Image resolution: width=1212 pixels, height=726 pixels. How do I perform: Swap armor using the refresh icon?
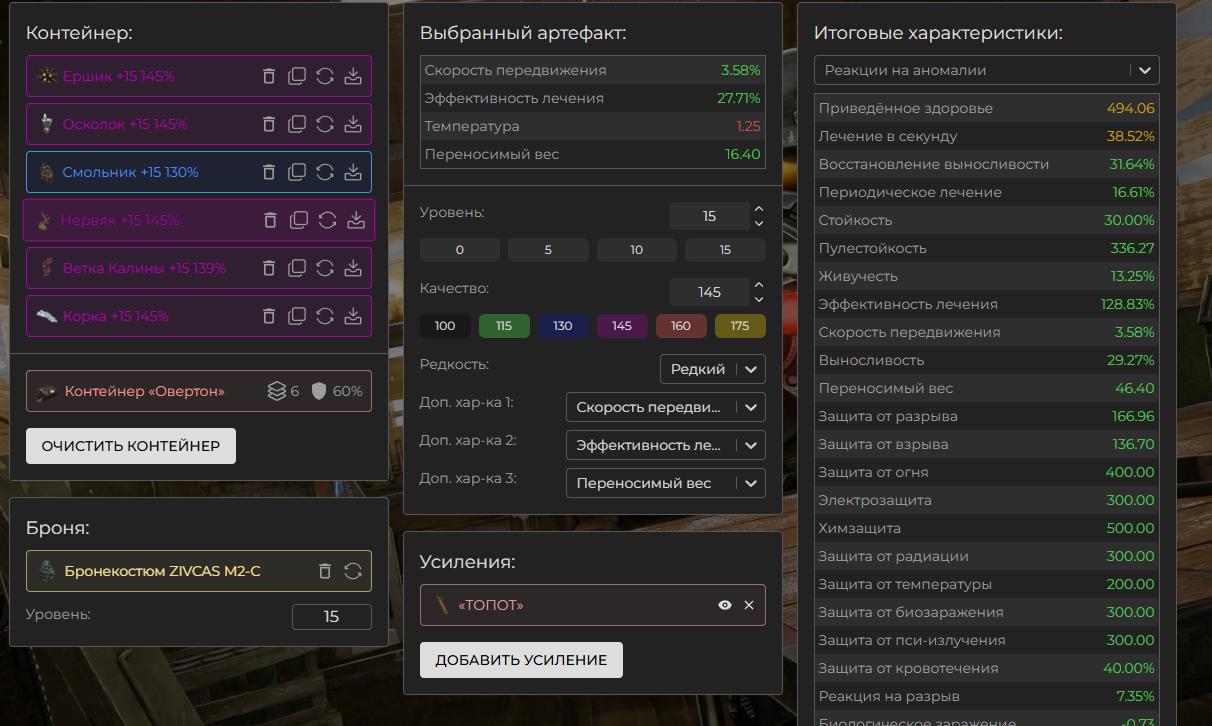(353, 571)
